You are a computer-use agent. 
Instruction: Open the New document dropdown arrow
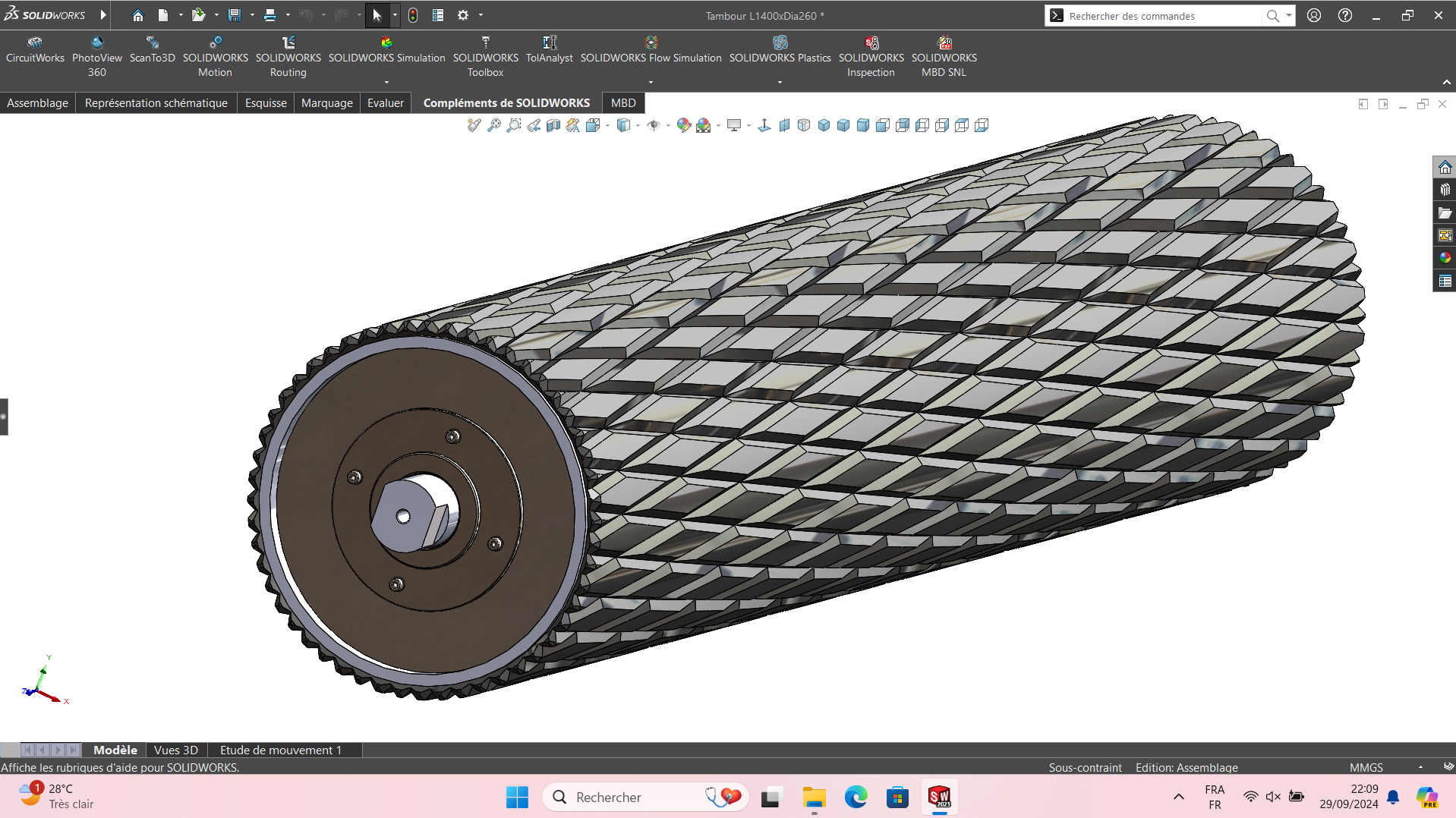(181, 15)
